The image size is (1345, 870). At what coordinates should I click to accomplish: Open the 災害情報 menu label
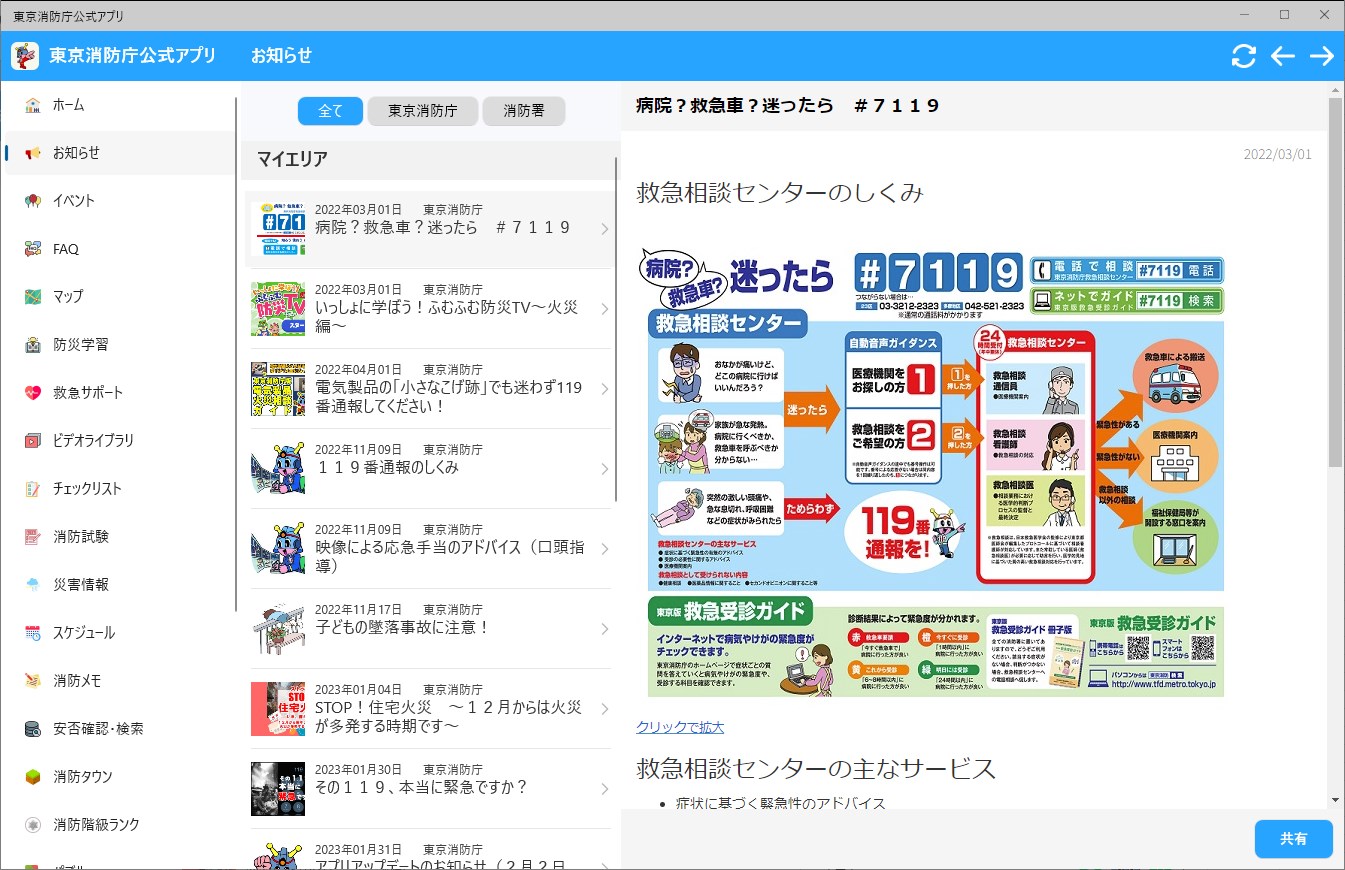pyautogui.click(x=81, y=585)
